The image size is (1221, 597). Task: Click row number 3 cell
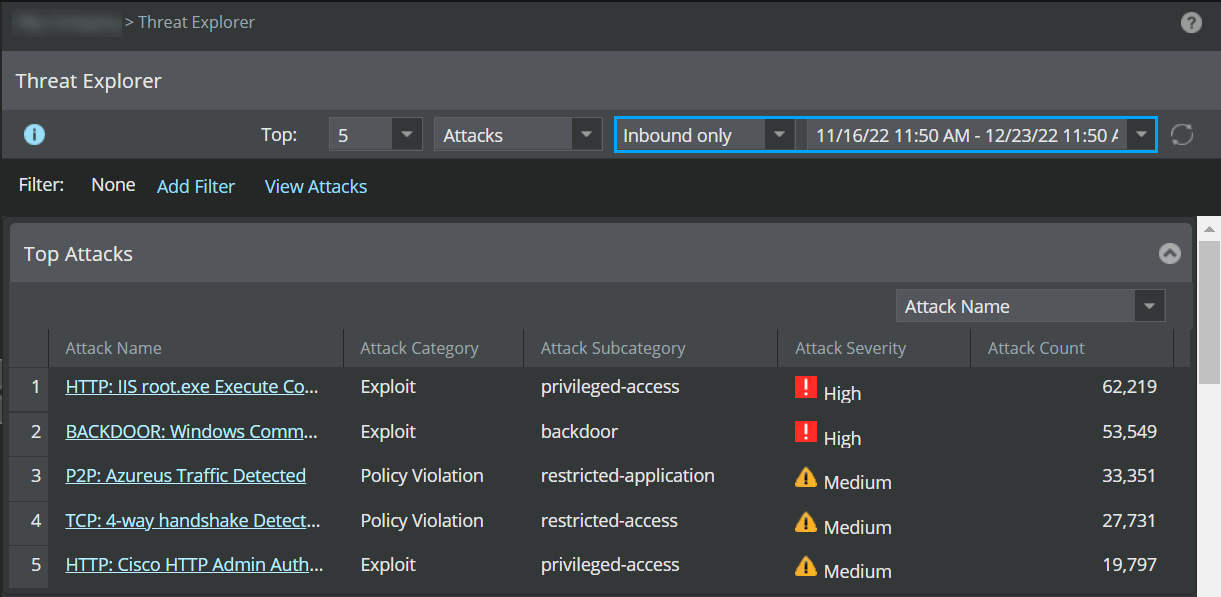tap(30, 476)
